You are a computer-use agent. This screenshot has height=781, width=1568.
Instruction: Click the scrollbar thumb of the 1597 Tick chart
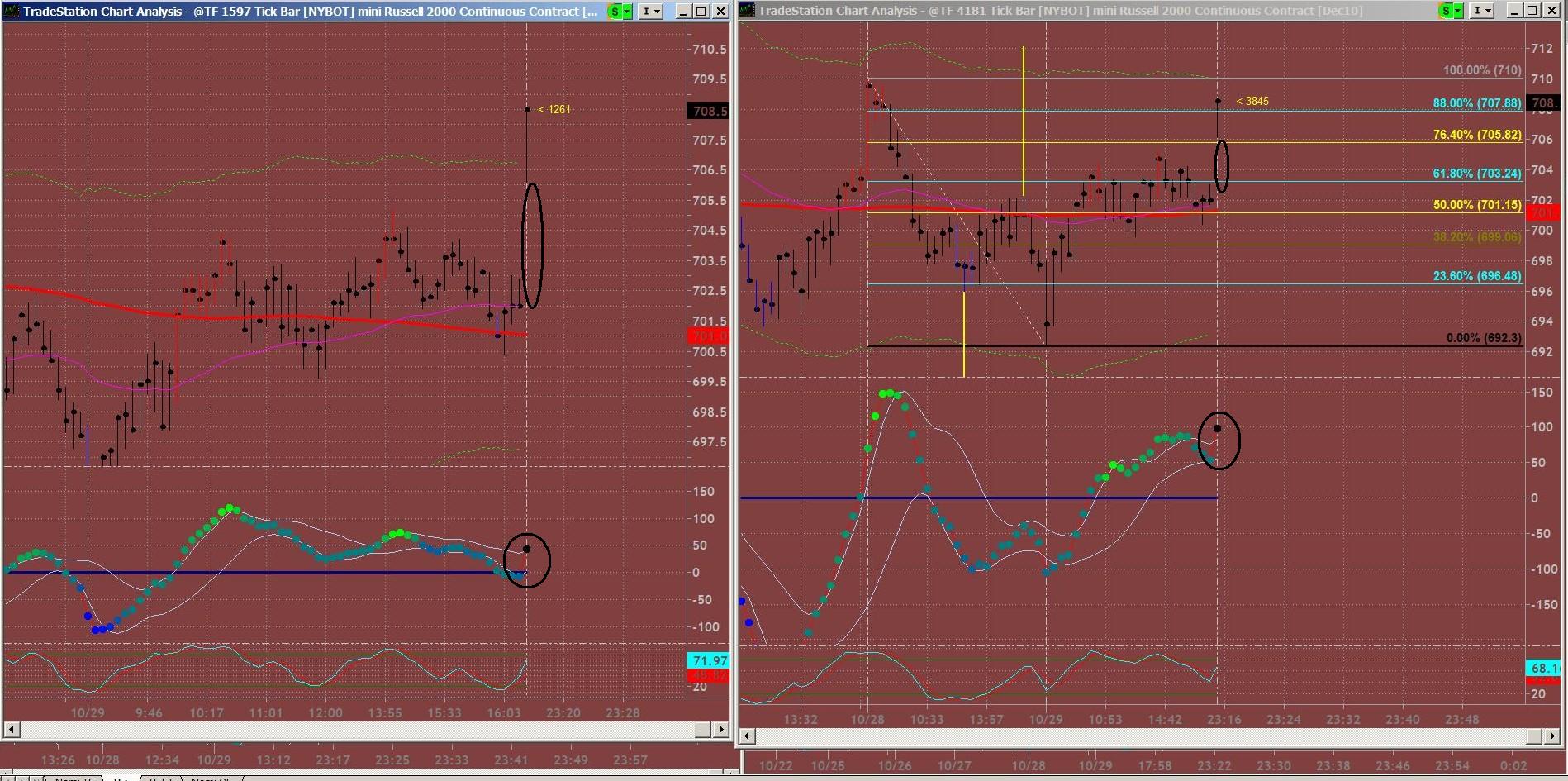tap(703, 730)
